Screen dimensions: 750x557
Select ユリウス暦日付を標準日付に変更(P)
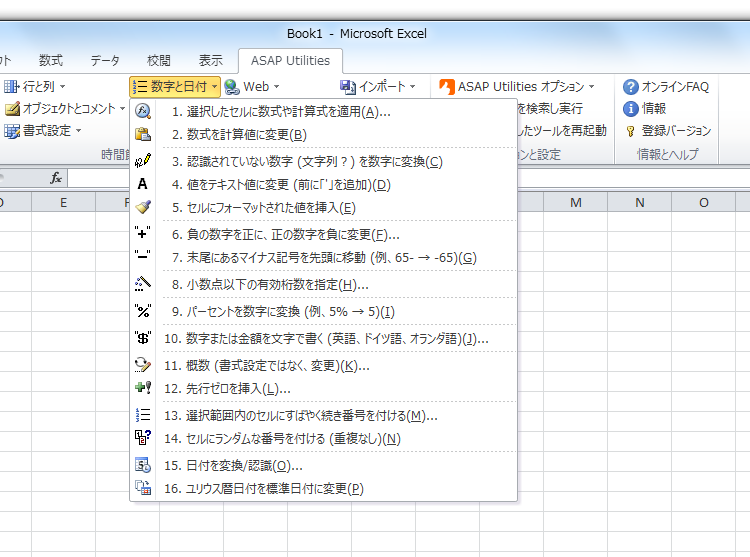pos(323,489)
